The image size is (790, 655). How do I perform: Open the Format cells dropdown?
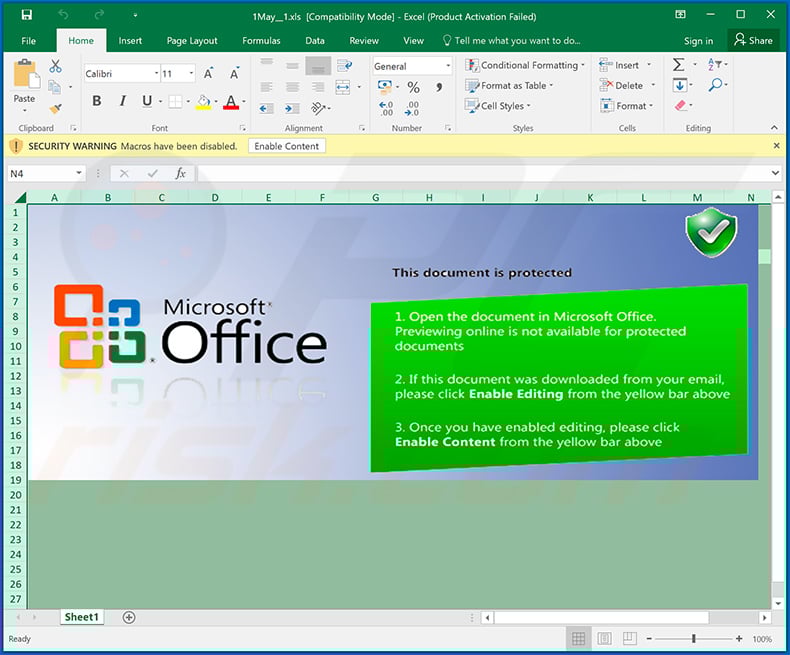coord(651,106)
